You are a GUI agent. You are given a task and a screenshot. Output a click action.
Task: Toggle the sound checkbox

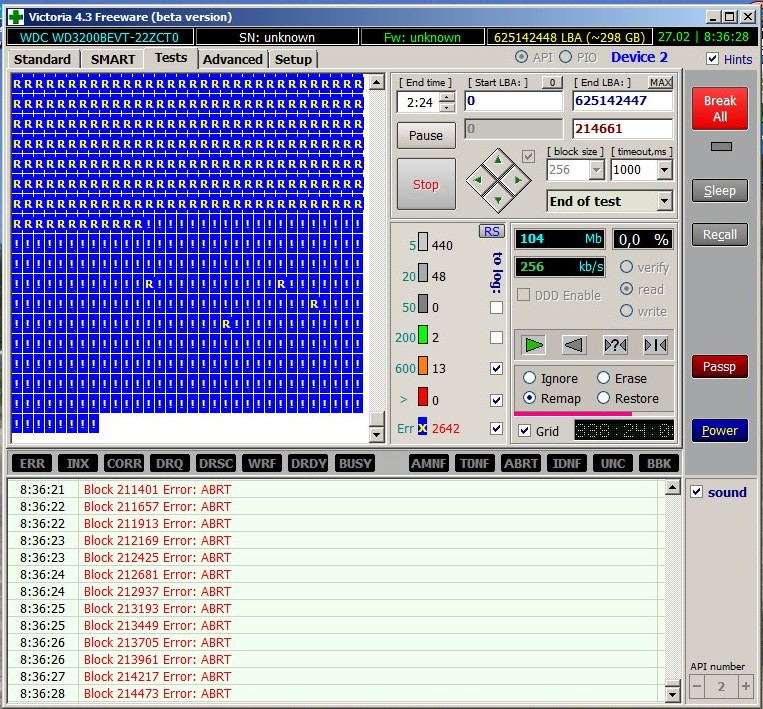[x=697, y=492]
